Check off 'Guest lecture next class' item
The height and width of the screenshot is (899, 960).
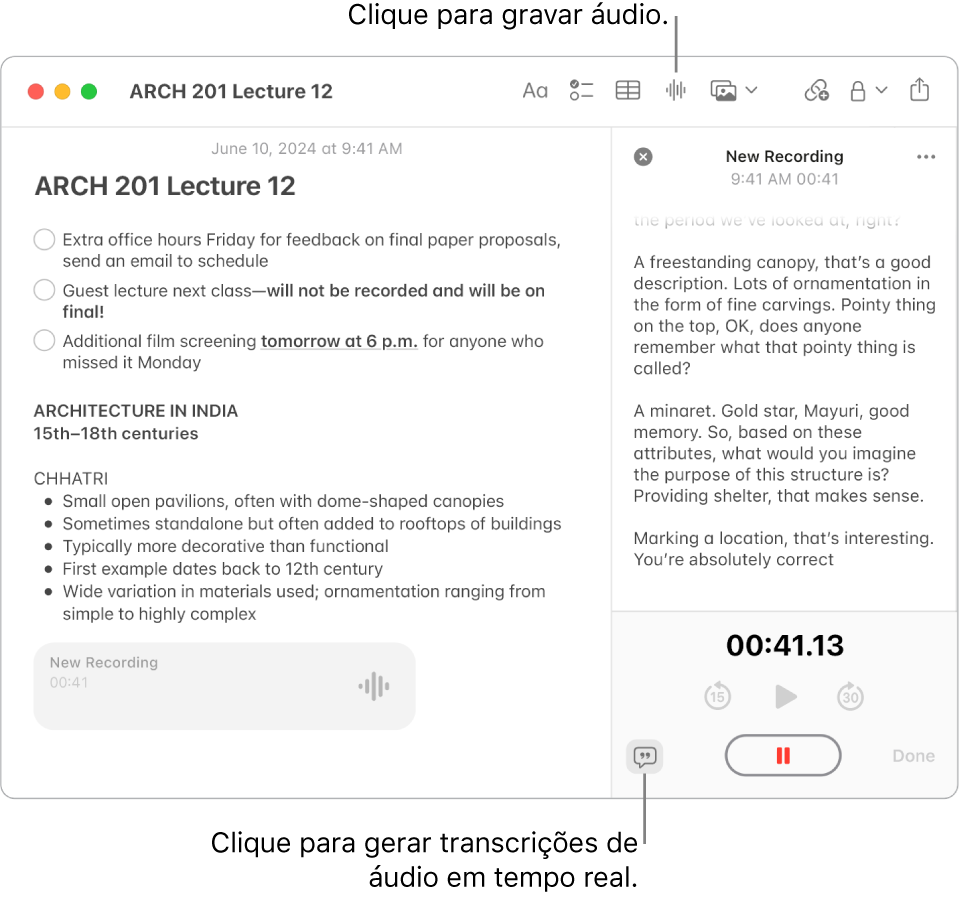click(x=44, y=290)
